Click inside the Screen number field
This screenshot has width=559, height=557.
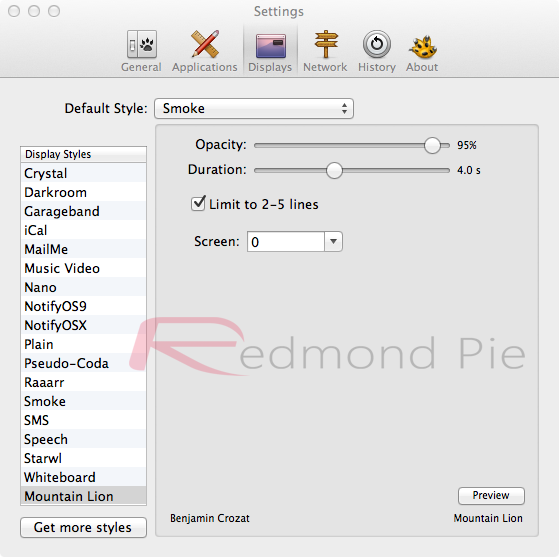click(x=286, y=241)
